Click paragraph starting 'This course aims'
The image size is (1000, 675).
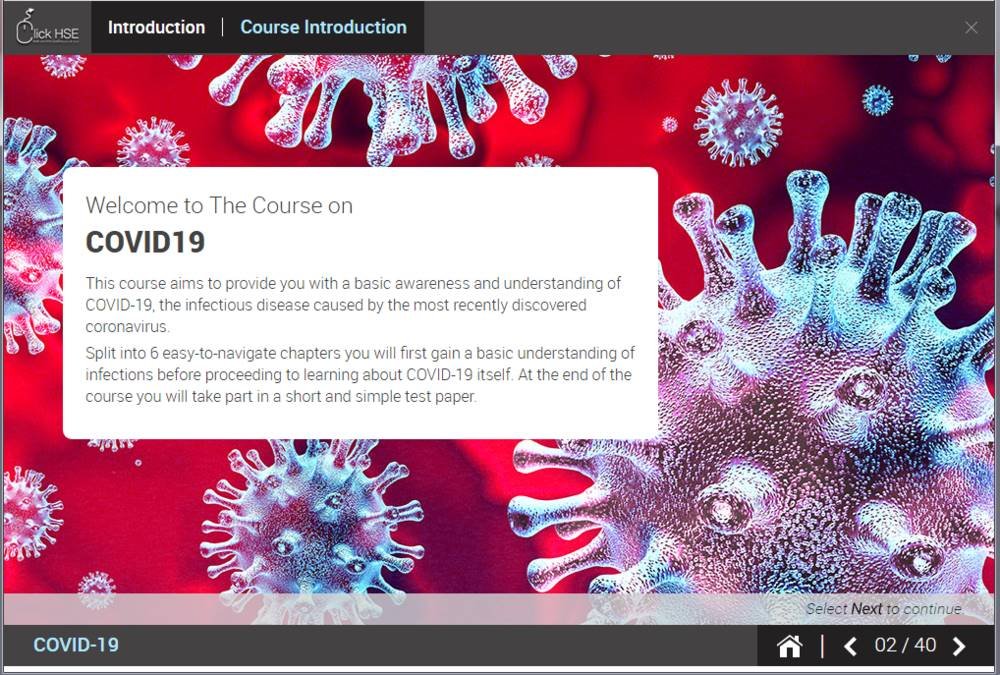[x=353, y=305]
